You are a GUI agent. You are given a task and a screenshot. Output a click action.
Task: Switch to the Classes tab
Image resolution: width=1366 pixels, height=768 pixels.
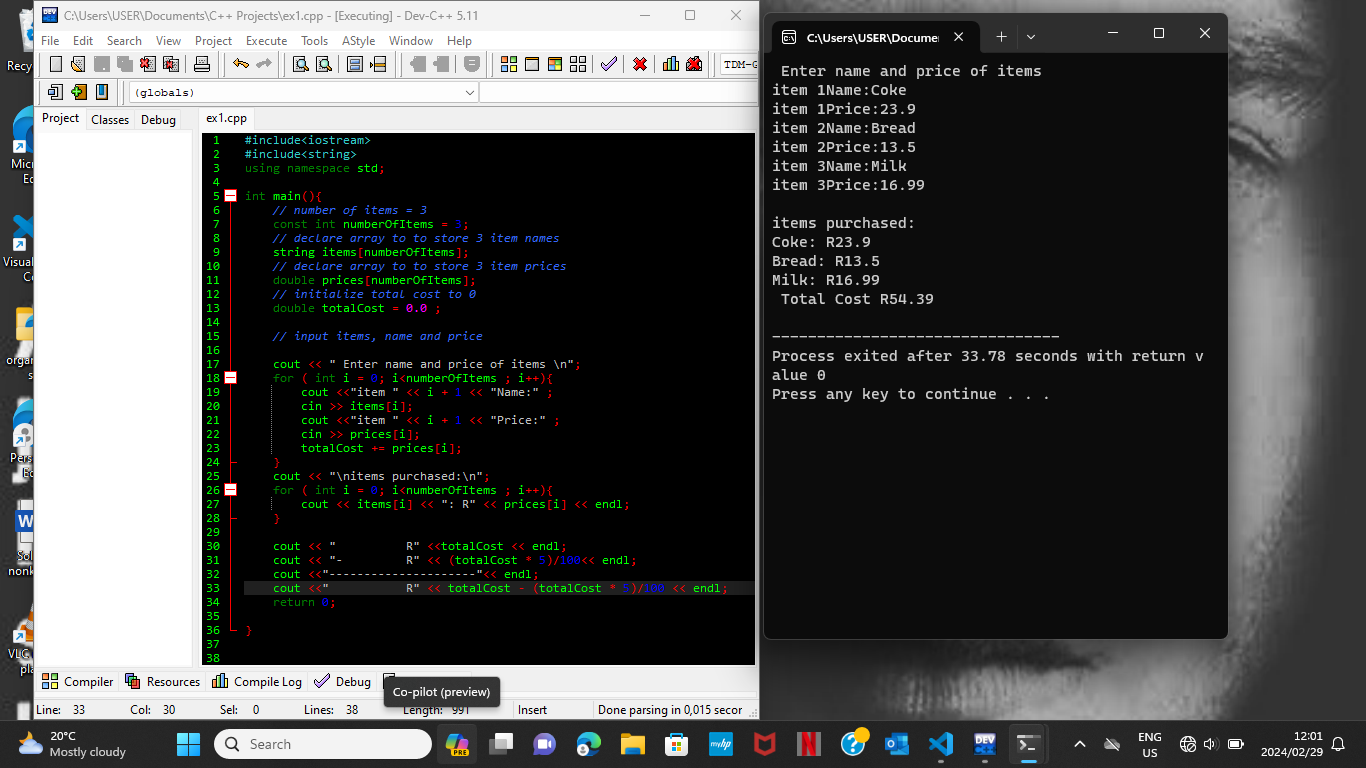[x=110, y=119]
